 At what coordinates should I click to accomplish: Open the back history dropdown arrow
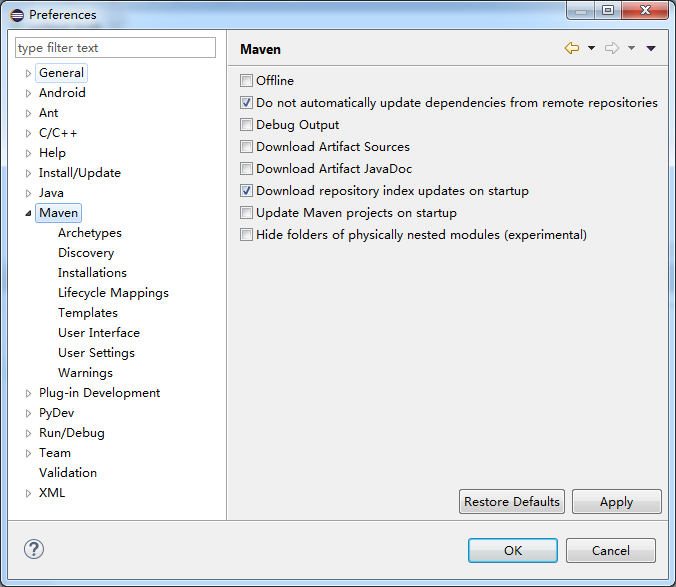pos(591,48)
